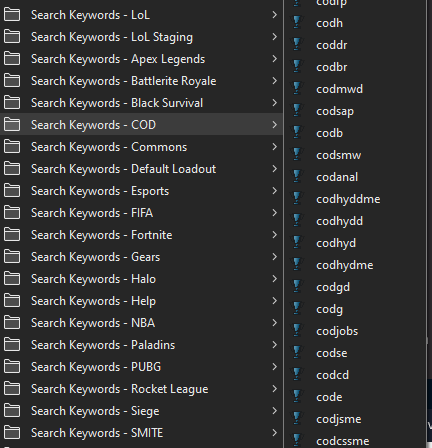
Task: Expand the Fortnite submenu arrow
Action: 274,235
